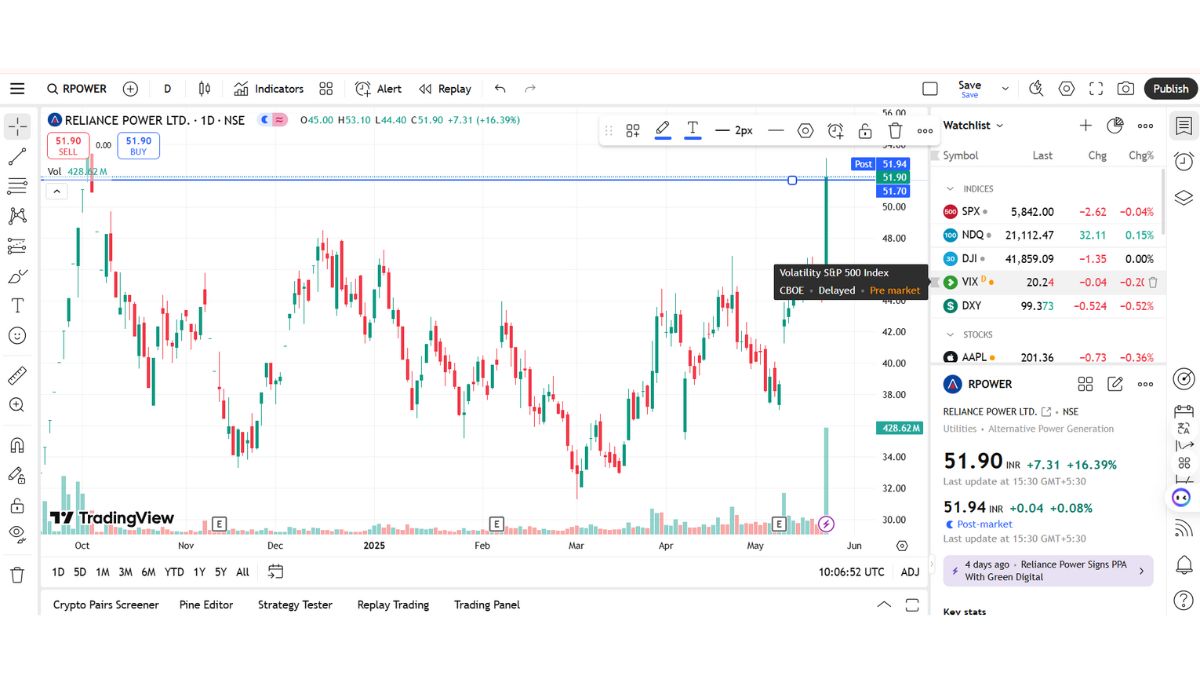Open Watchlist more options menu
Viewport: 1200px width, 675px height.
pyautogui.click(x=1145, y=125)
